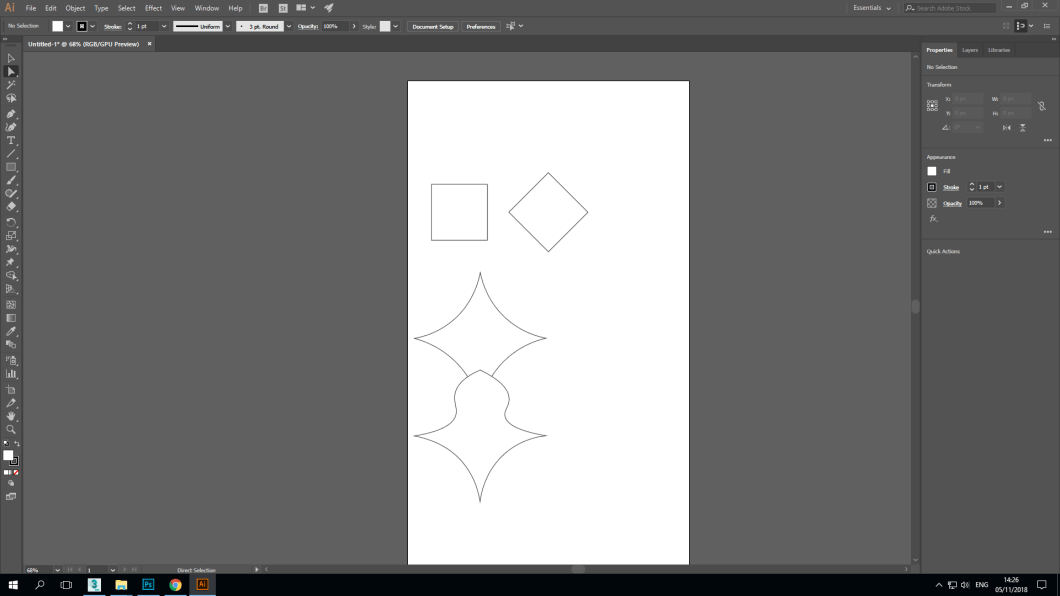Viewport: 1060px width, 596px height.
Task: Select the Zoom tool magnifier
Action: [x=11, y=429]
